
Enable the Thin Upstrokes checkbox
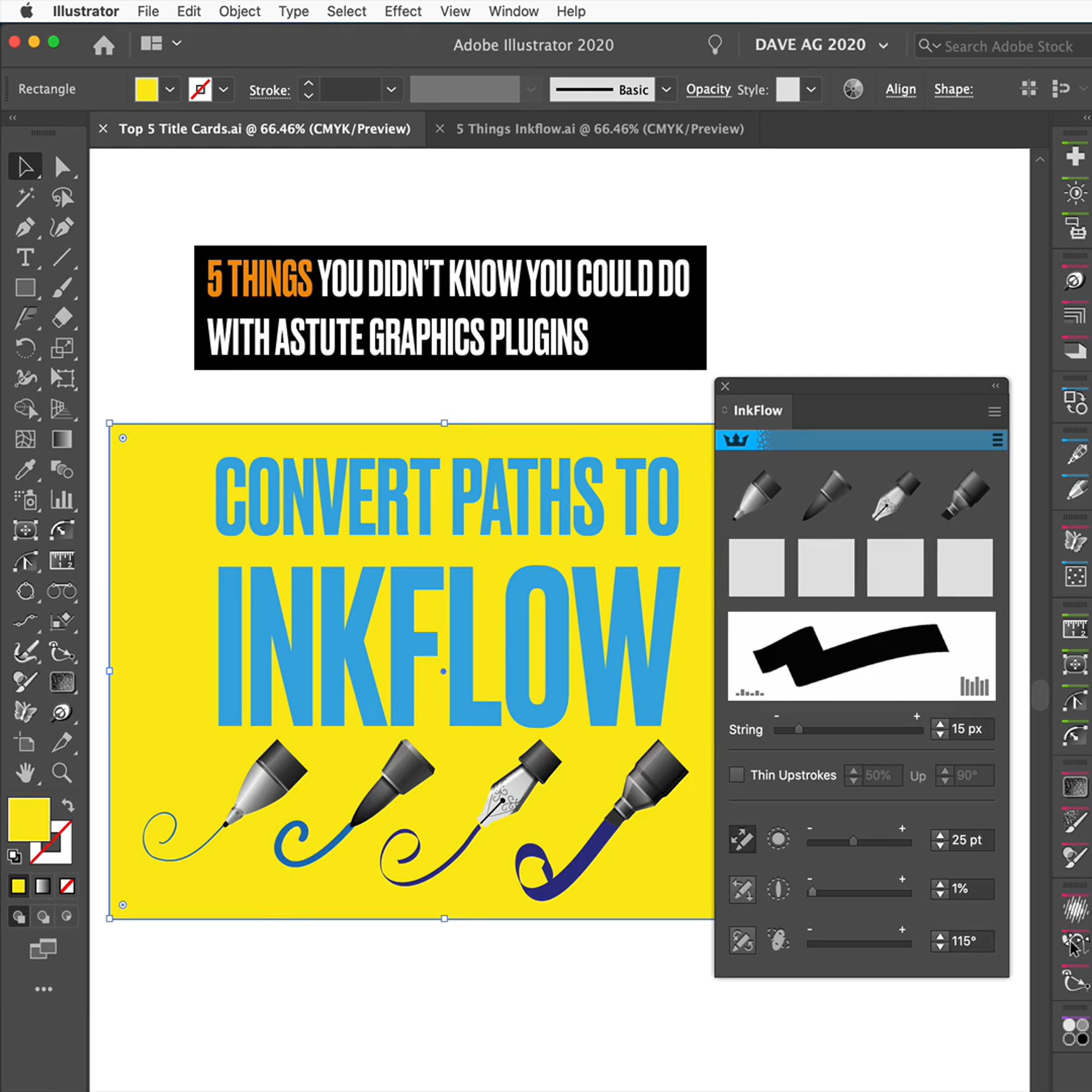737,774
